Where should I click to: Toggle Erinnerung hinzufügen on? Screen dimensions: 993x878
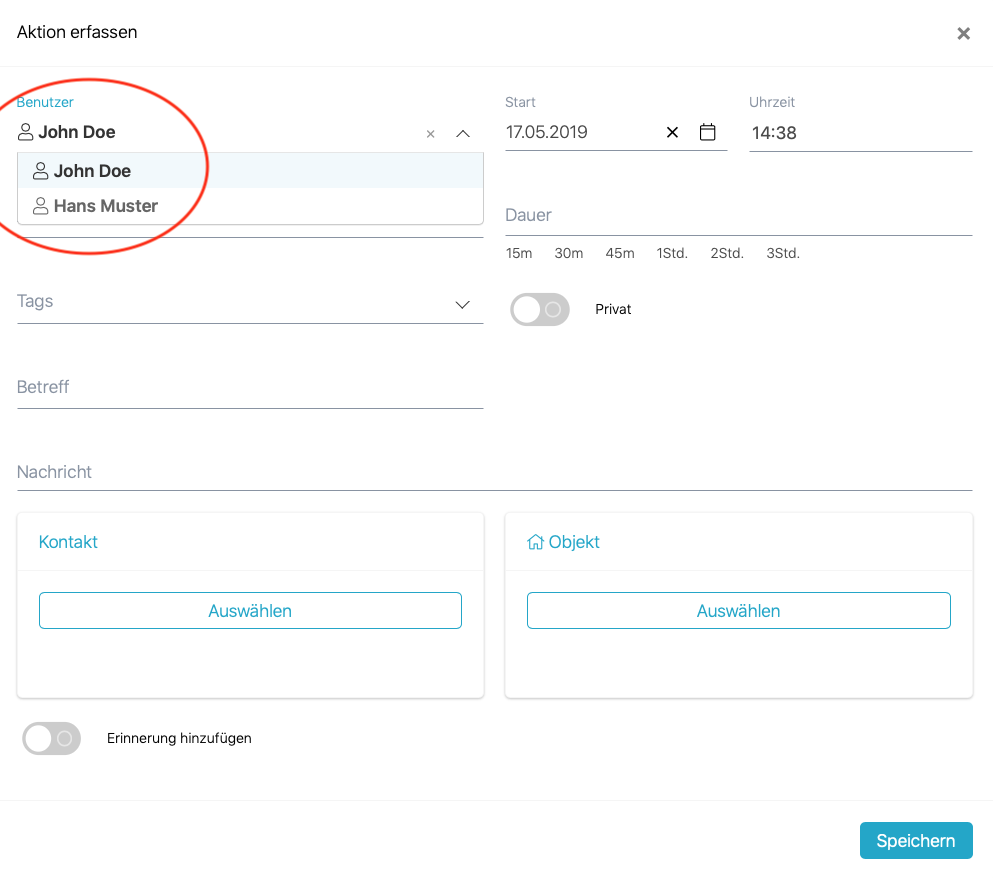pos(52,739)
